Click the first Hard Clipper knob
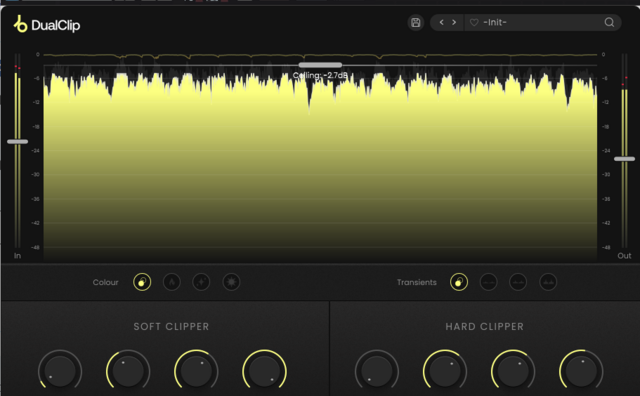Image resolution: width=640 pixels, height=396 pixels. click(377, 371)
